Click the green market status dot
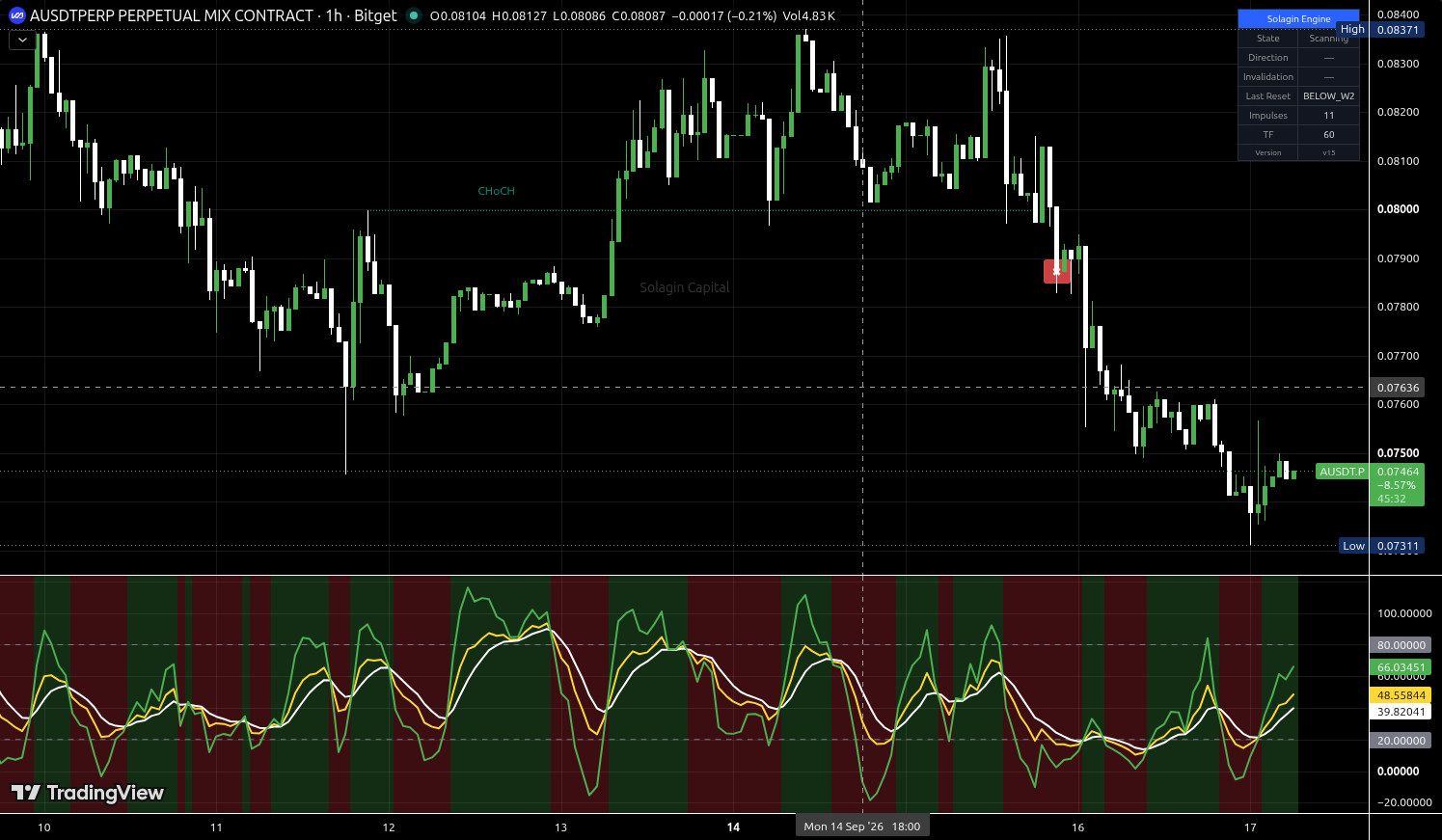The image size is (1442, 840). click(414, 15)
